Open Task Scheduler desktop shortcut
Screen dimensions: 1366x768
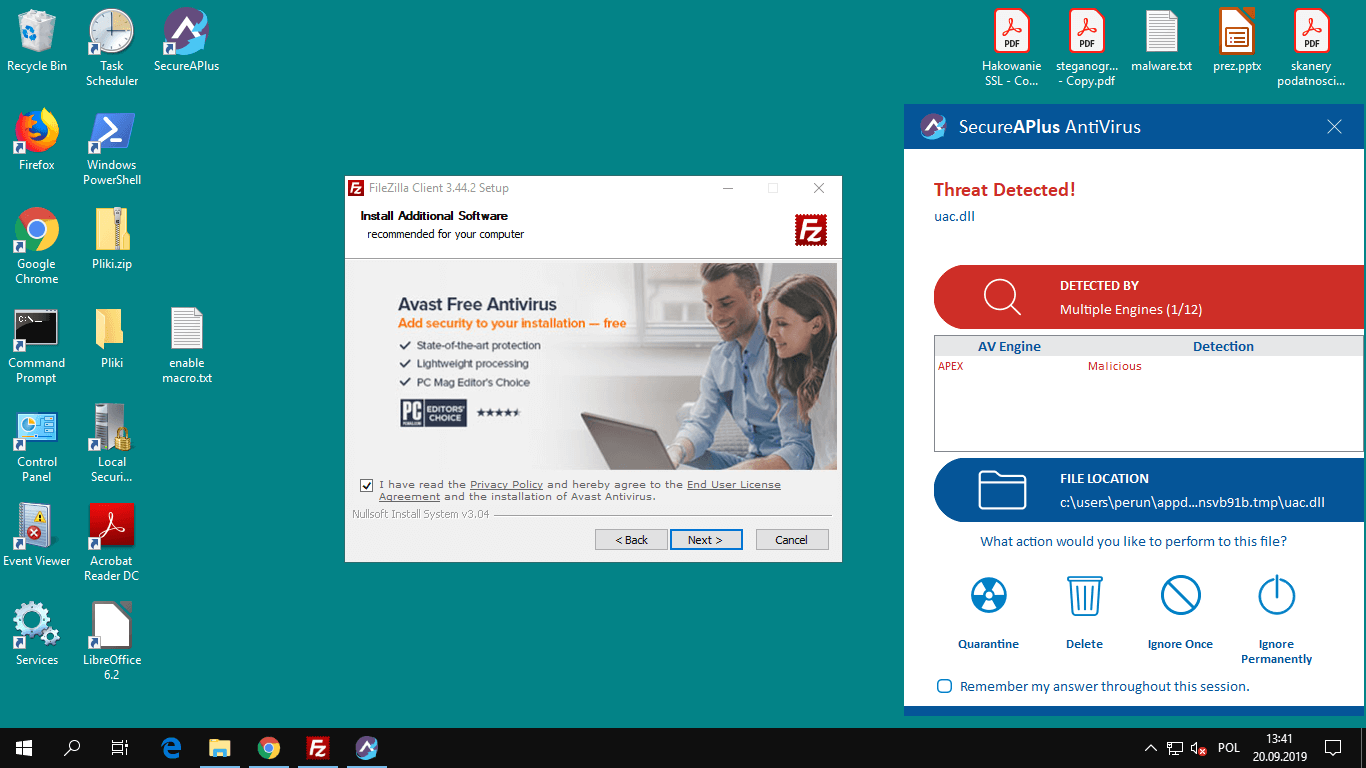[112, 47]
